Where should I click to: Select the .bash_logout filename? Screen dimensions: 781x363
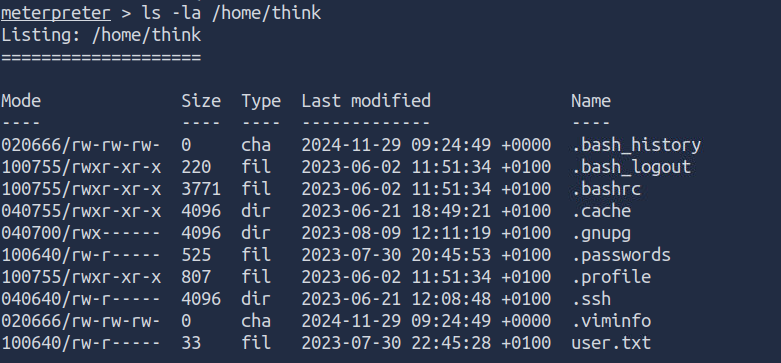pyautogui.click(x=631, y=167)
